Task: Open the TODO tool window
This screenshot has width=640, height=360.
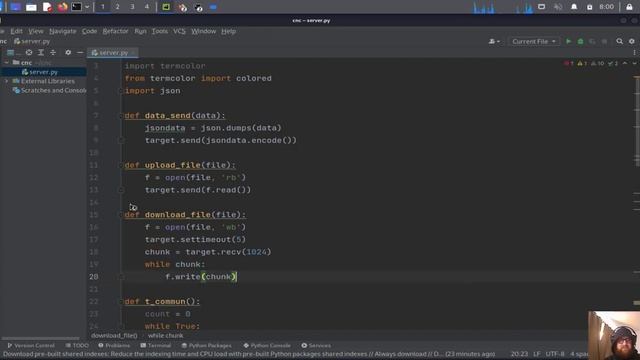Action: pos(77,345)
